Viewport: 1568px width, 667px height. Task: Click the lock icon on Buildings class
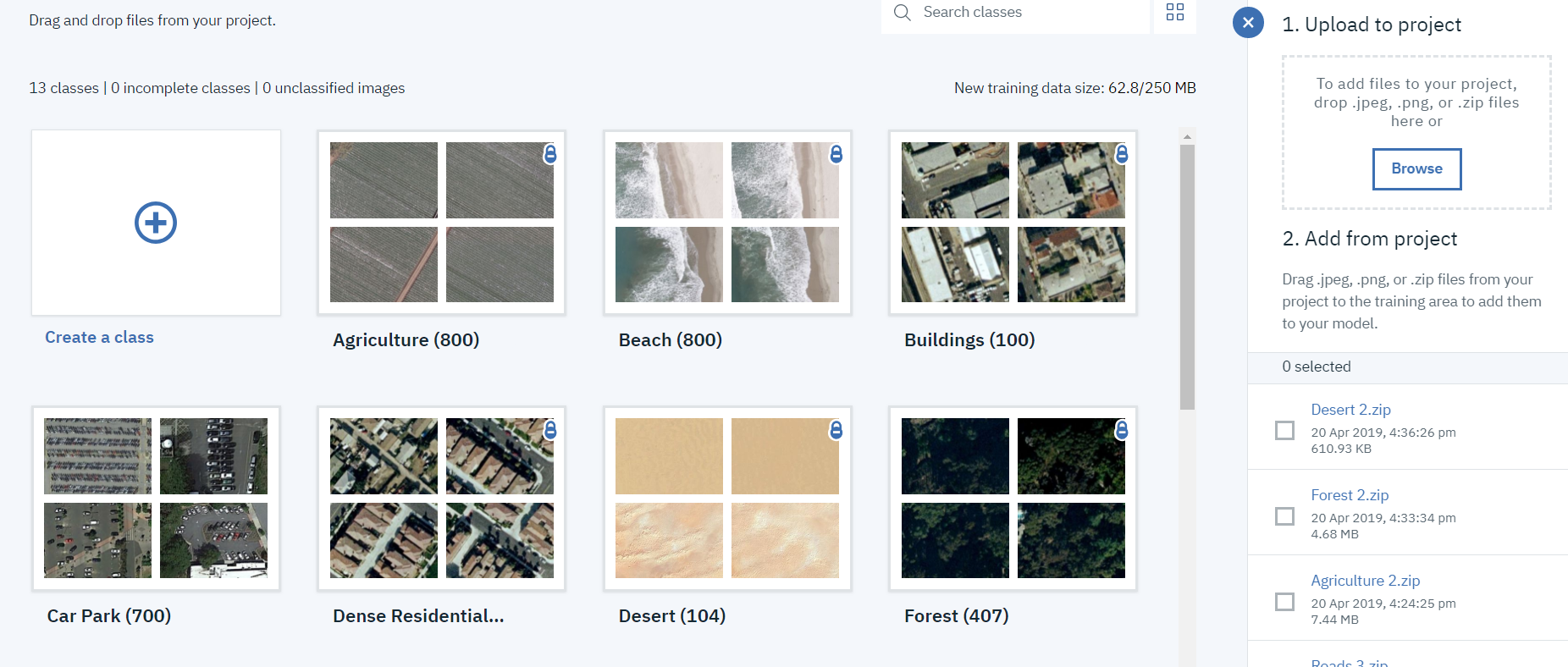click(x=1122, y=154)
